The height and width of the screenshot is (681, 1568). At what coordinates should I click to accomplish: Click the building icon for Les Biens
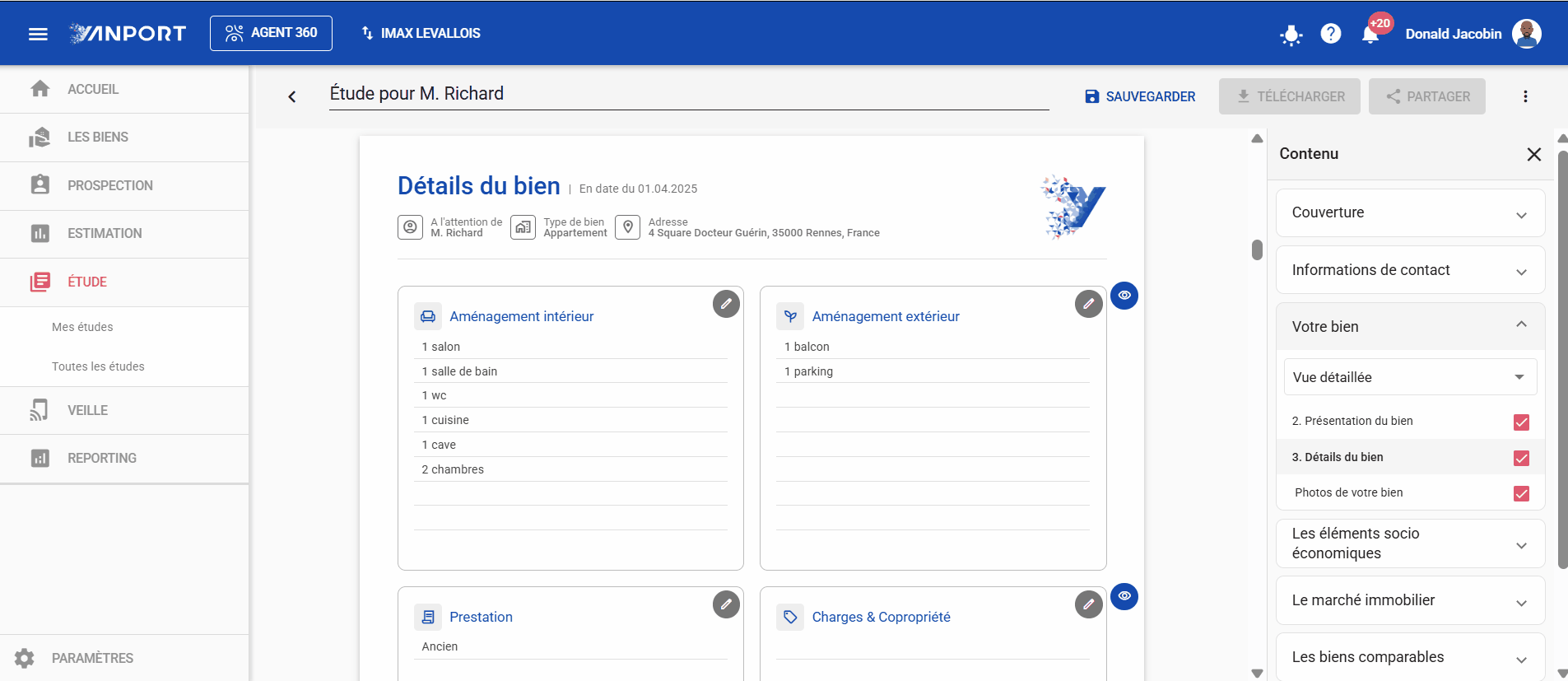pyautogui.click(x=40, y=137)
